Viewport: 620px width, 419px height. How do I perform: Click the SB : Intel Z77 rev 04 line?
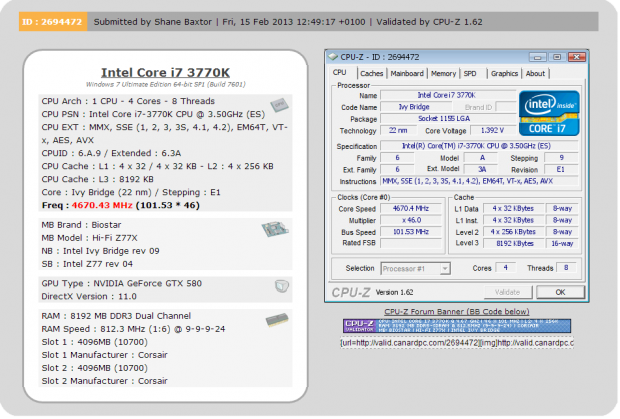(x=87, y=264)
